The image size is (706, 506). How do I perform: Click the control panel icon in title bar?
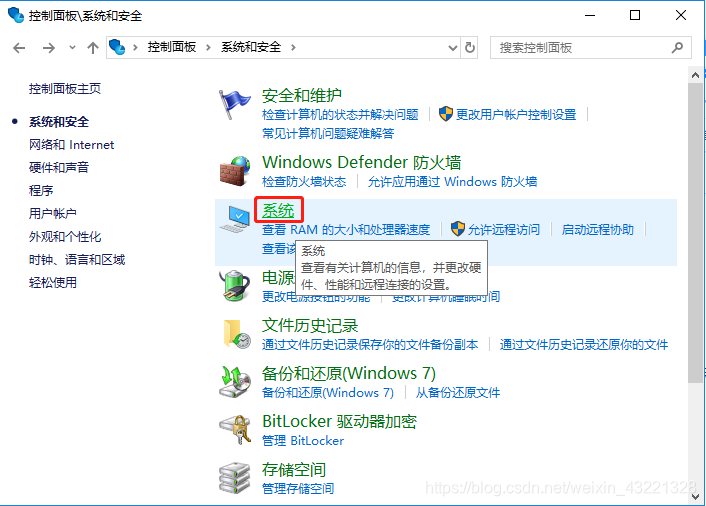(x=16, y=15)
